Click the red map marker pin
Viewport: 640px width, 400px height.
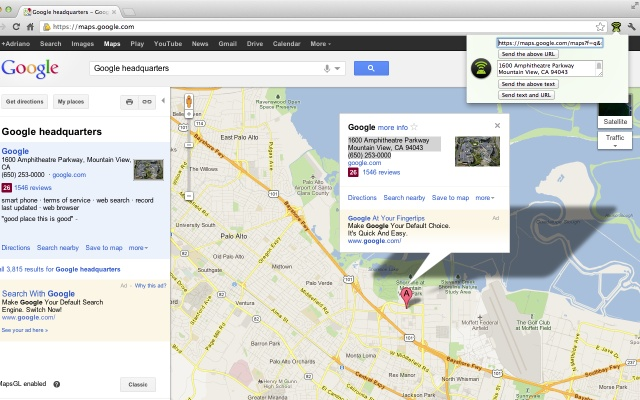pyautogui.click(x=406, y=296)
